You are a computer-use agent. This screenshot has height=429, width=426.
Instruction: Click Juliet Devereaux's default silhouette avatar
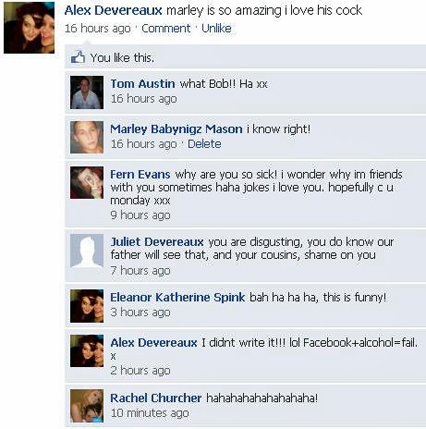87,251
